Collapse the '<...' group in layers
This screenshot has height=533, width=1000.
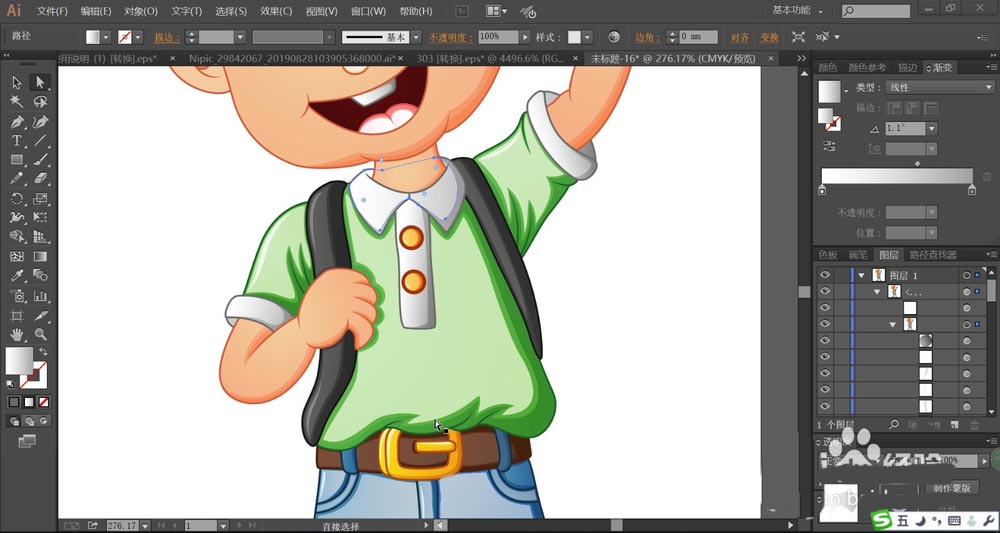tap(879, 291)
